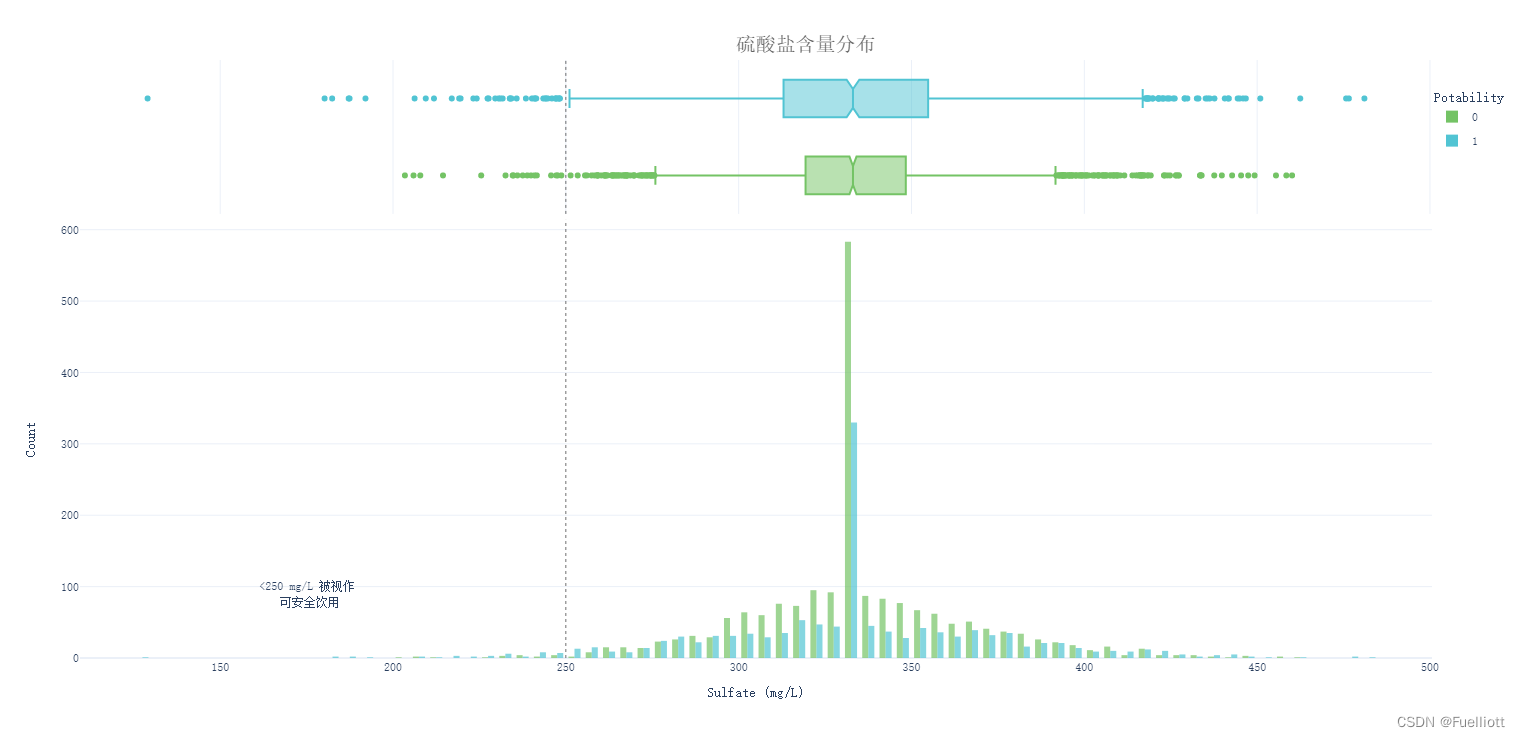Click the tallest green histogram bar
The height and width of the screenshot is (737, 1520).
pos(848,450)
